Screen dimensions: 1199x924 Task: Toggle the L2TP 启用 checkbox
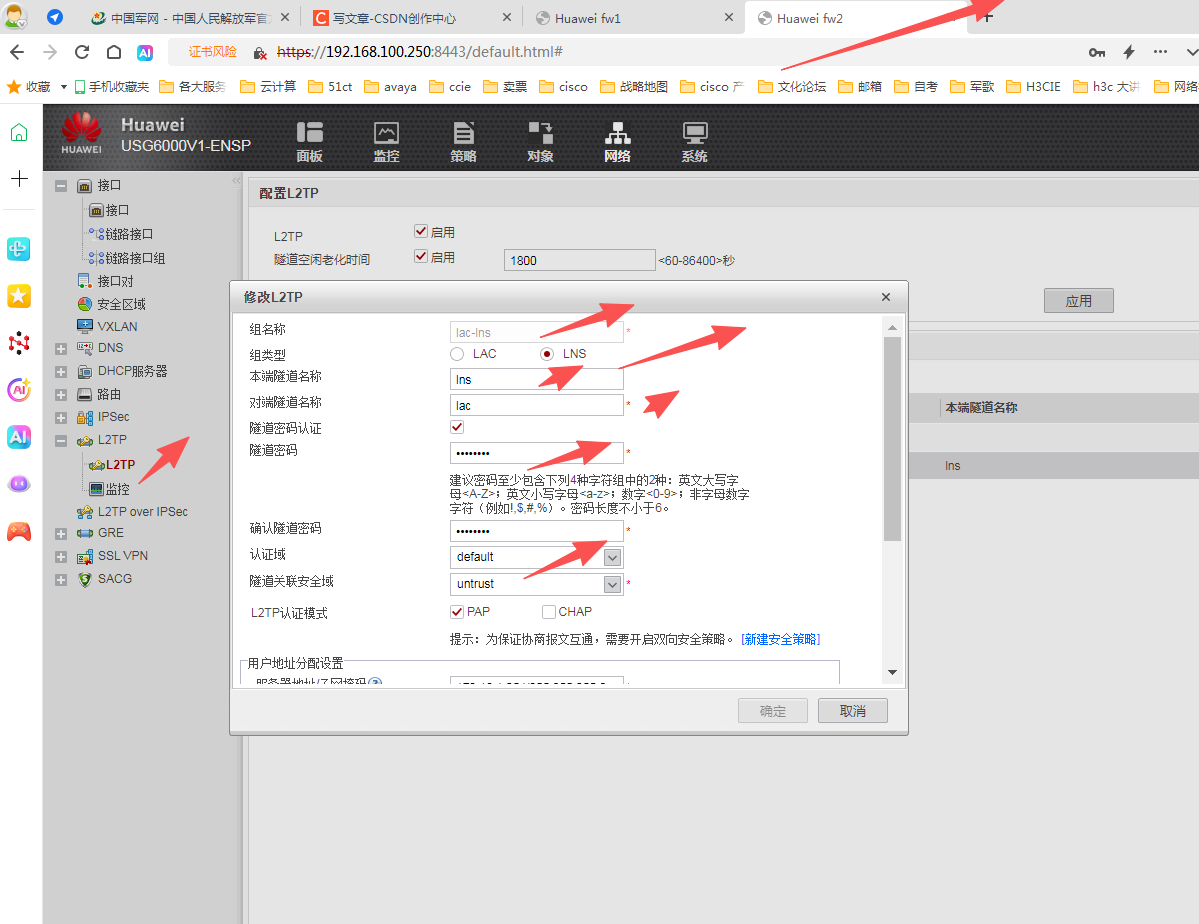pyautogui.click(x=421, y=231)
